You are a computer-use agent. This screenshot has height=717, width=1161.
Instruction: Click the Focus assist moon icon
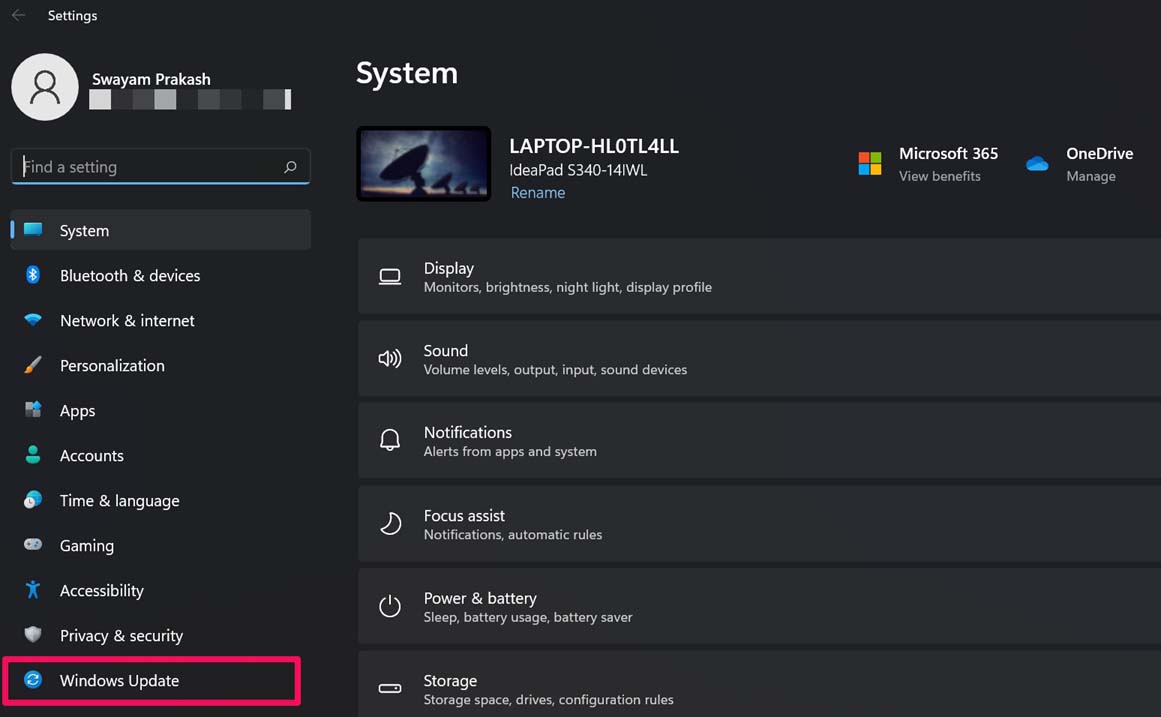[390, 523]
